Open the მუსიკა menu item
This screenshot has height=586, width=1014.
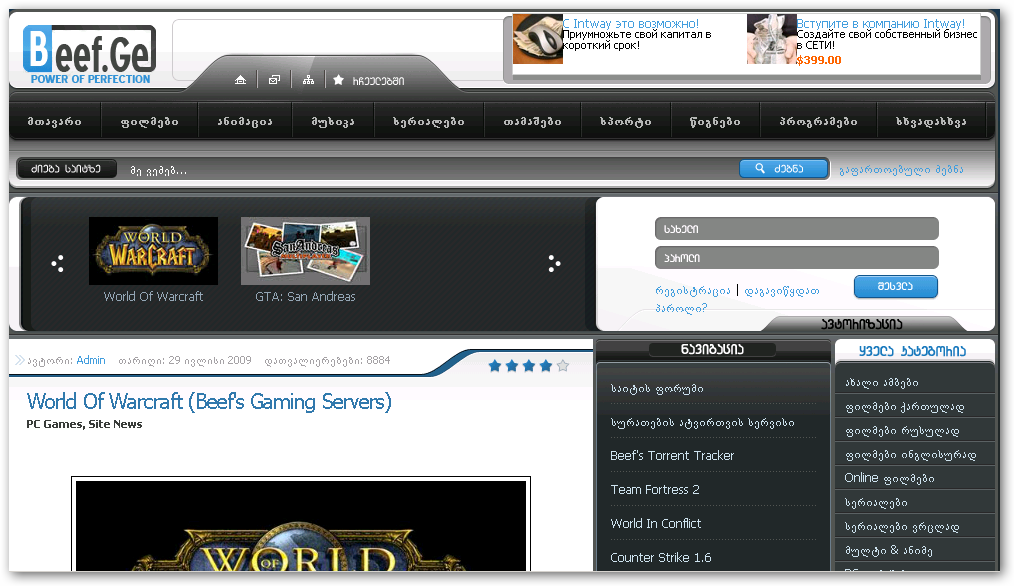[333, 121]
